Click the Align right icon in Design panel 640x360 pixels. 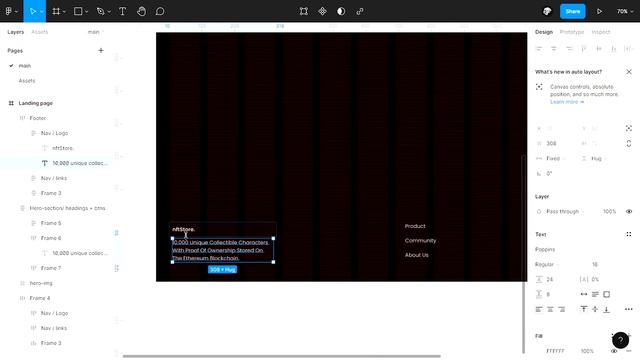click(569, 49)
